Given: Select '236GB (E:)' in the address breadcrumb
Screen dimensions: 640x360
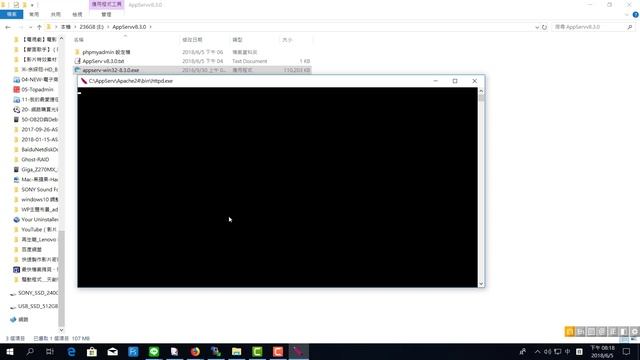Looking at the screenshot, I should (x=92, y=27).
